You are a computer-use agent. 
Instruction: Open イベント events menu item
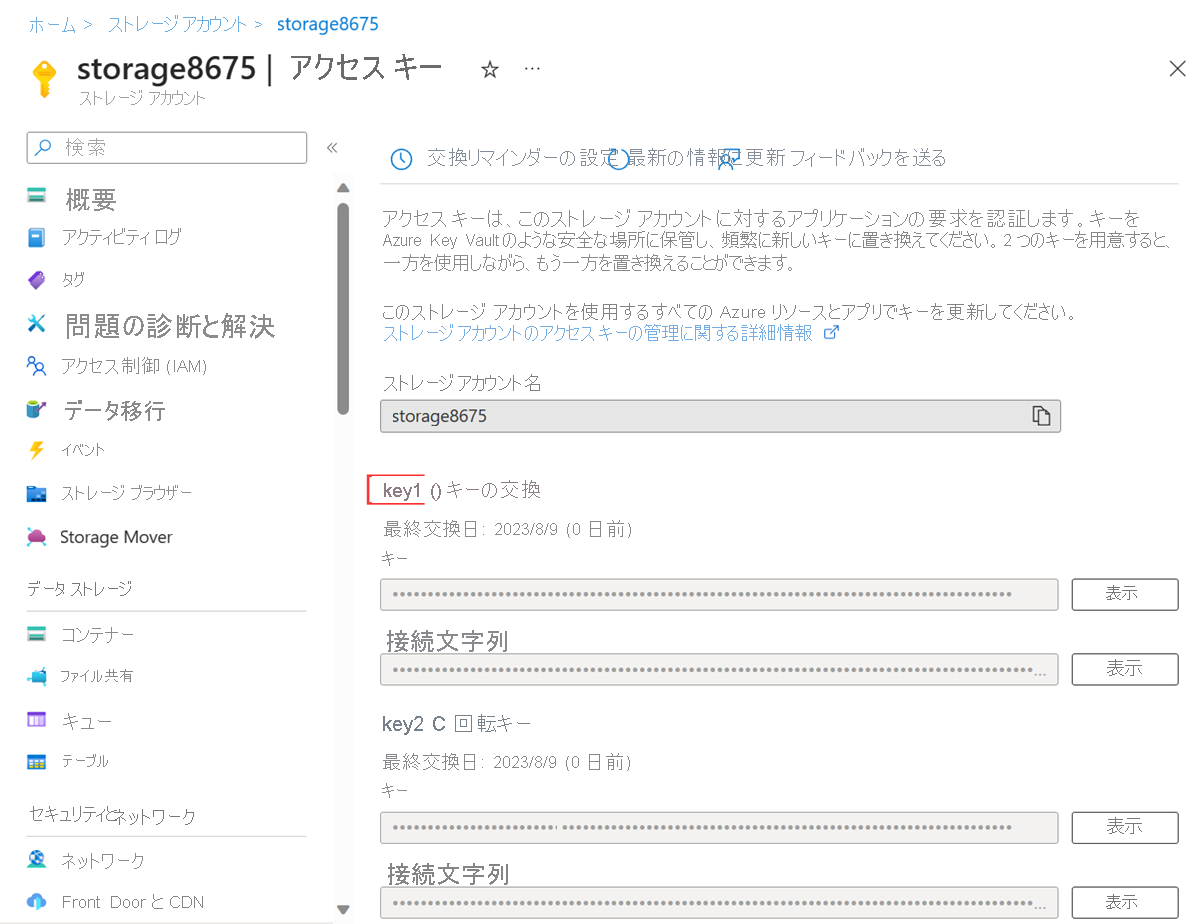tap(83, 450)
